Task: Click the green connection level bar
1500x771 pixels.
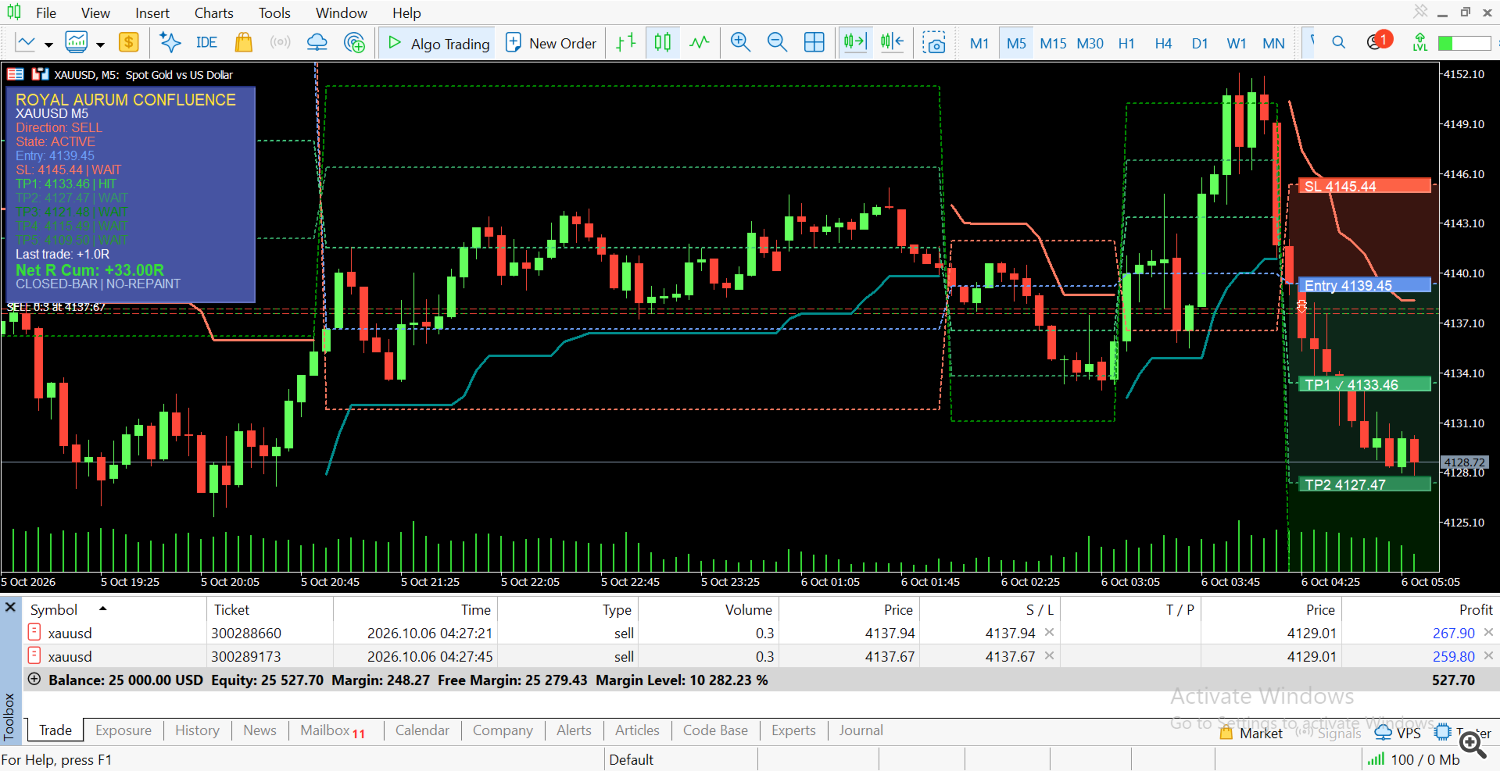Action: coord(1463,43)
